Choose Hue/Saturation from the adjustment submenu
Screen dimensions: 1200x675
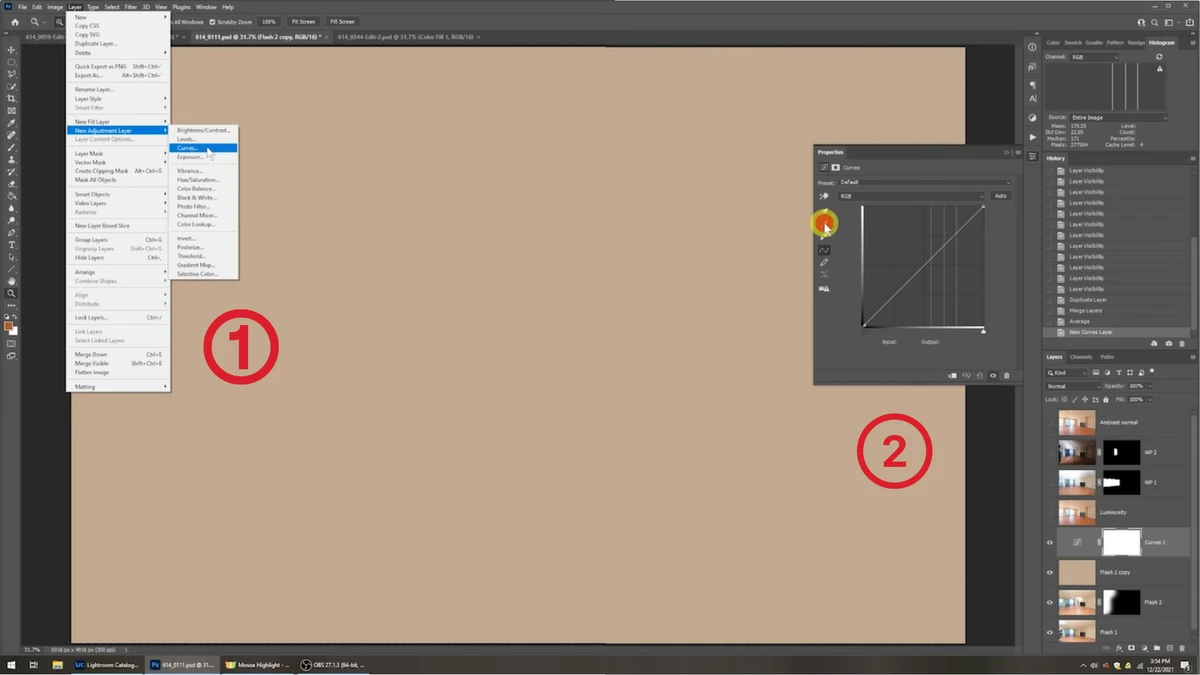click(197, 180)
